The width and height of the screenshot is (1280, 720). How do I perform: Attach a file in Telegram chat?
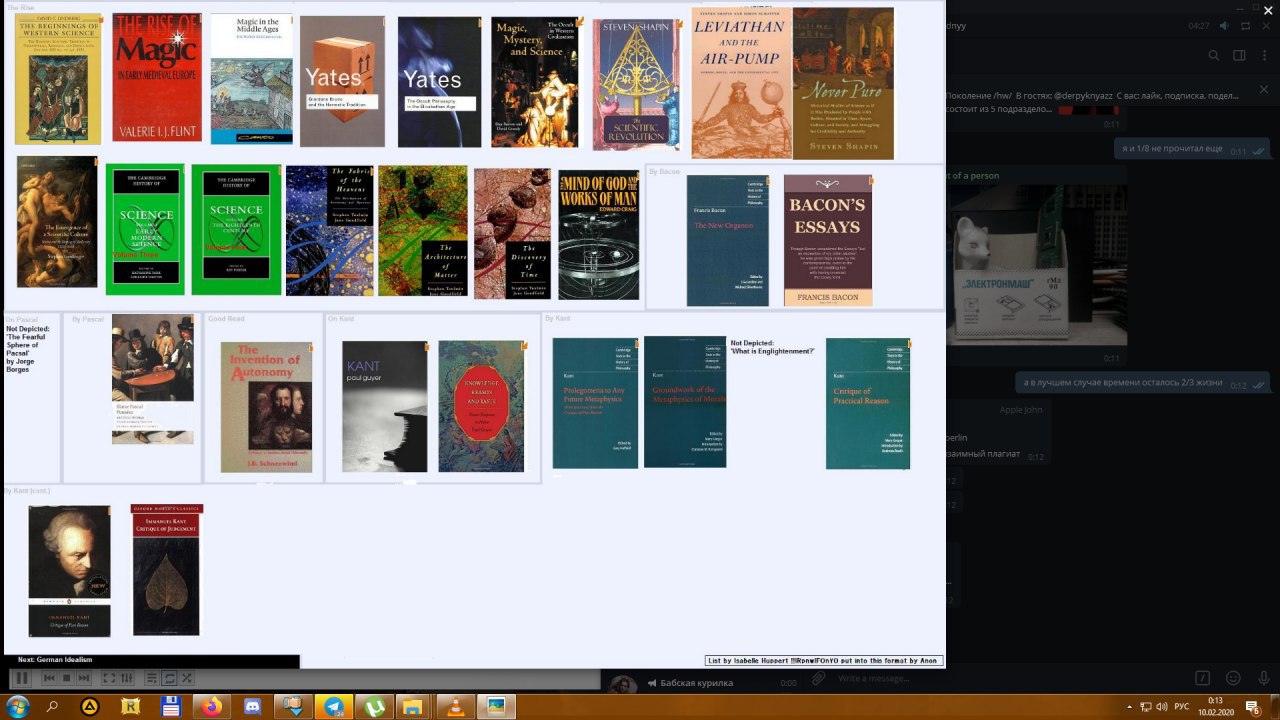[818, 679]
